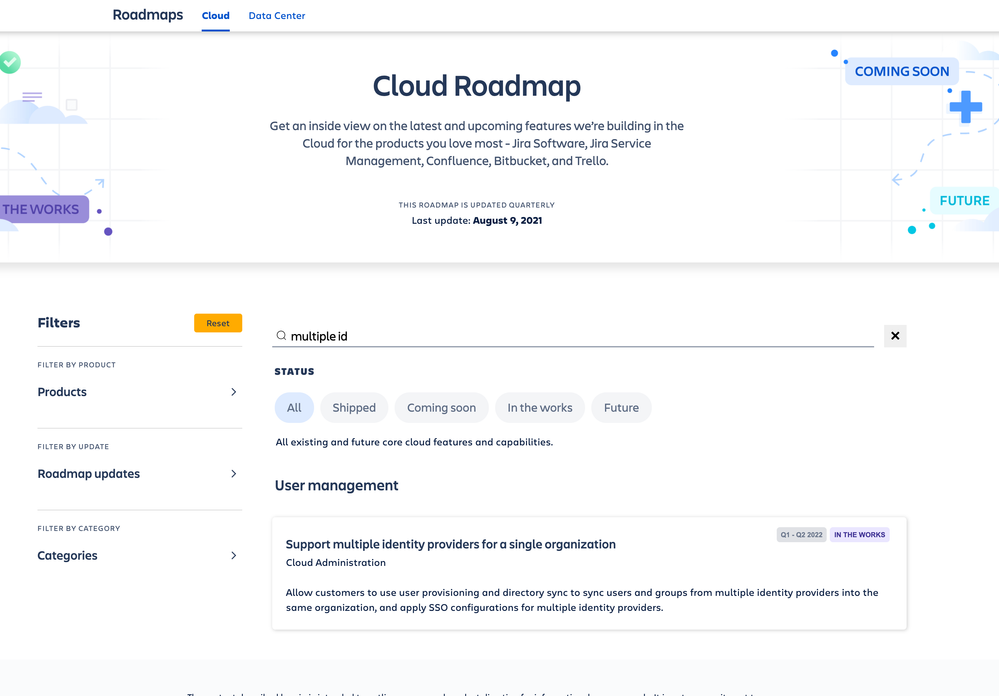Select the Shipped status filter
Screen dimensions: 999x696
coord(354,408)
